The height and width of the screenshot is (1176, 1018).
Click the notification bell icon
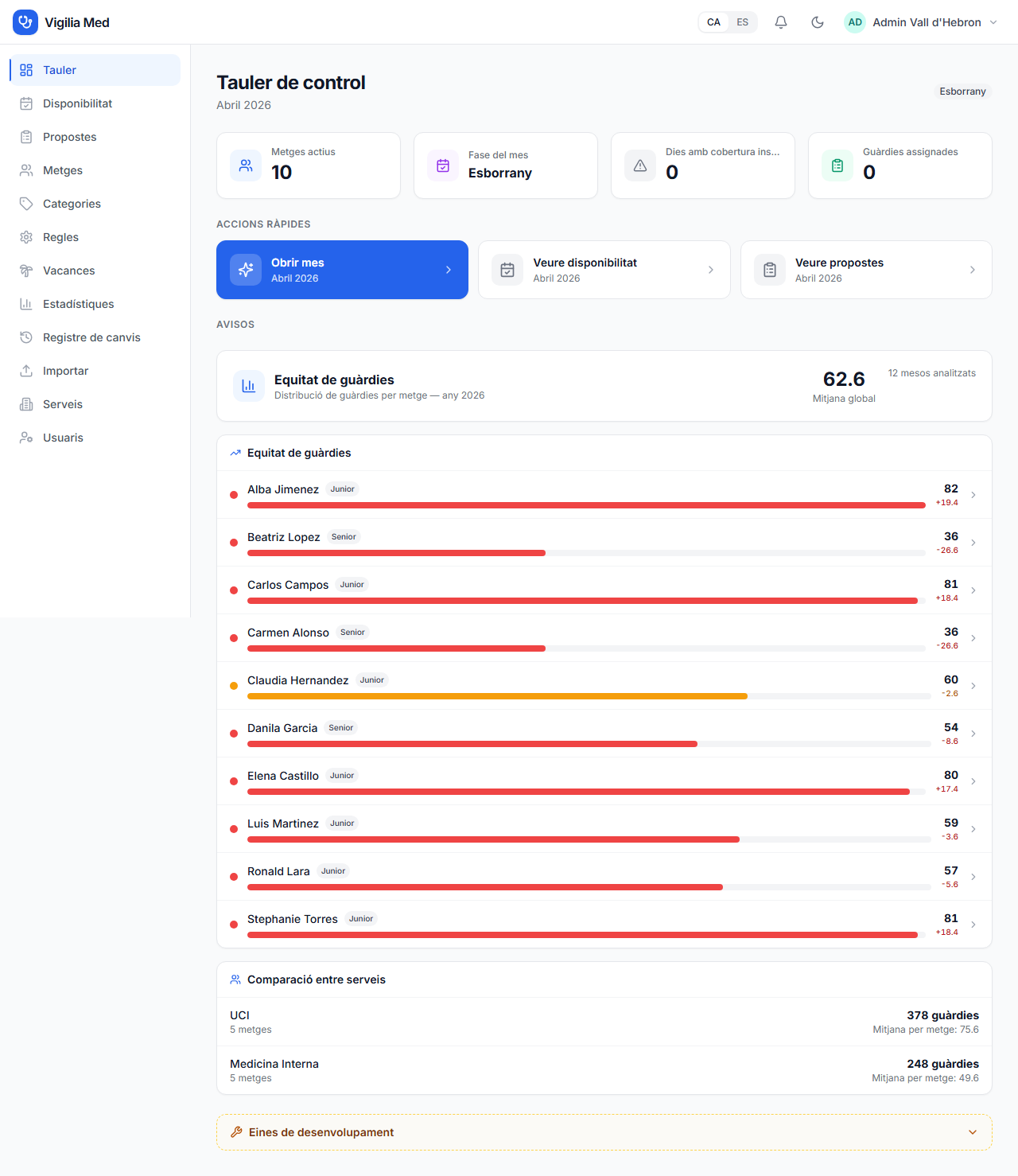pos(780,21)
